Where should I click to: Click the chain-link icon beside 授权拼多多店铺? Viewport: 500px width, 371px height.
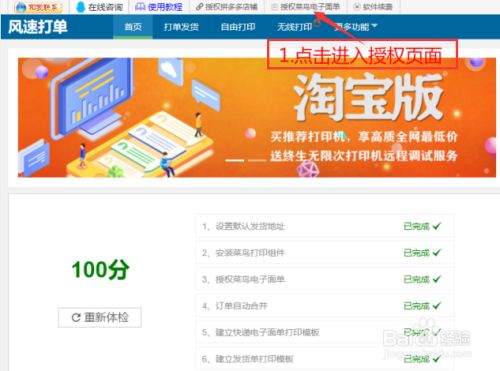point(199,7)
